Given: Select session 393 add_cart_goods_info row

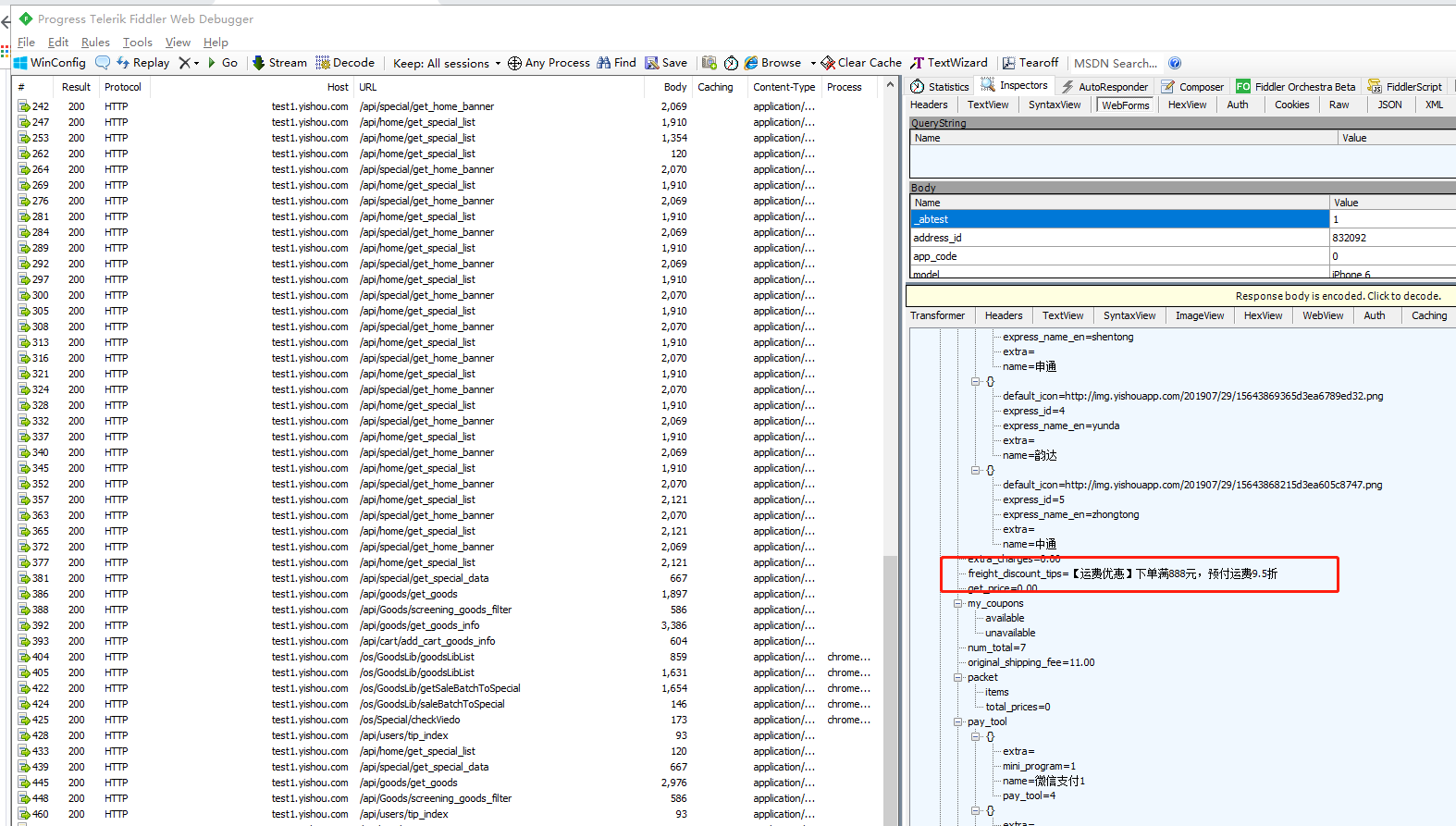Looking at the screenshot, I should pos(447,641).
